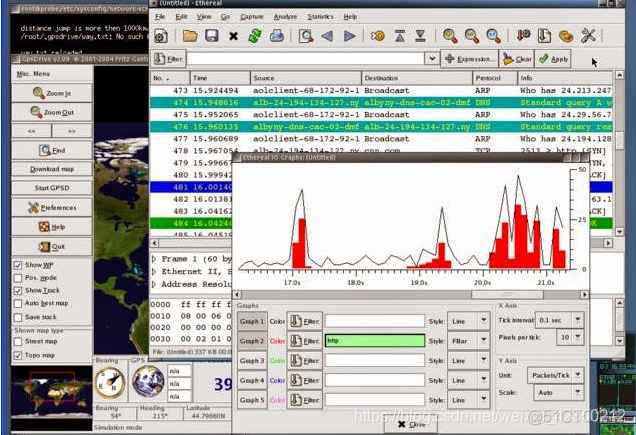The width and height of the screenshot is (636, 435).
Task: Enable Save track checkbox
Action: [x=18, y=317]
